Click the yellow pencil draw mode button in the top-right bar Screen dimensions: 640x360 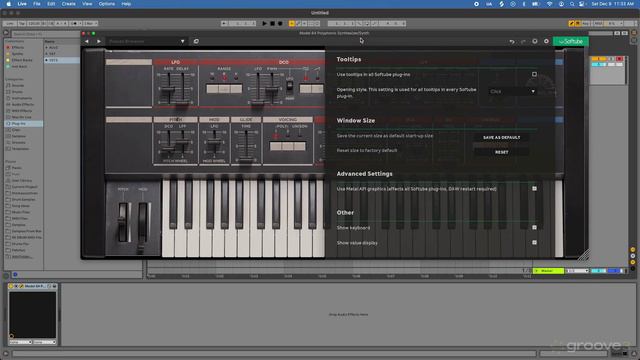pos(571,24)
